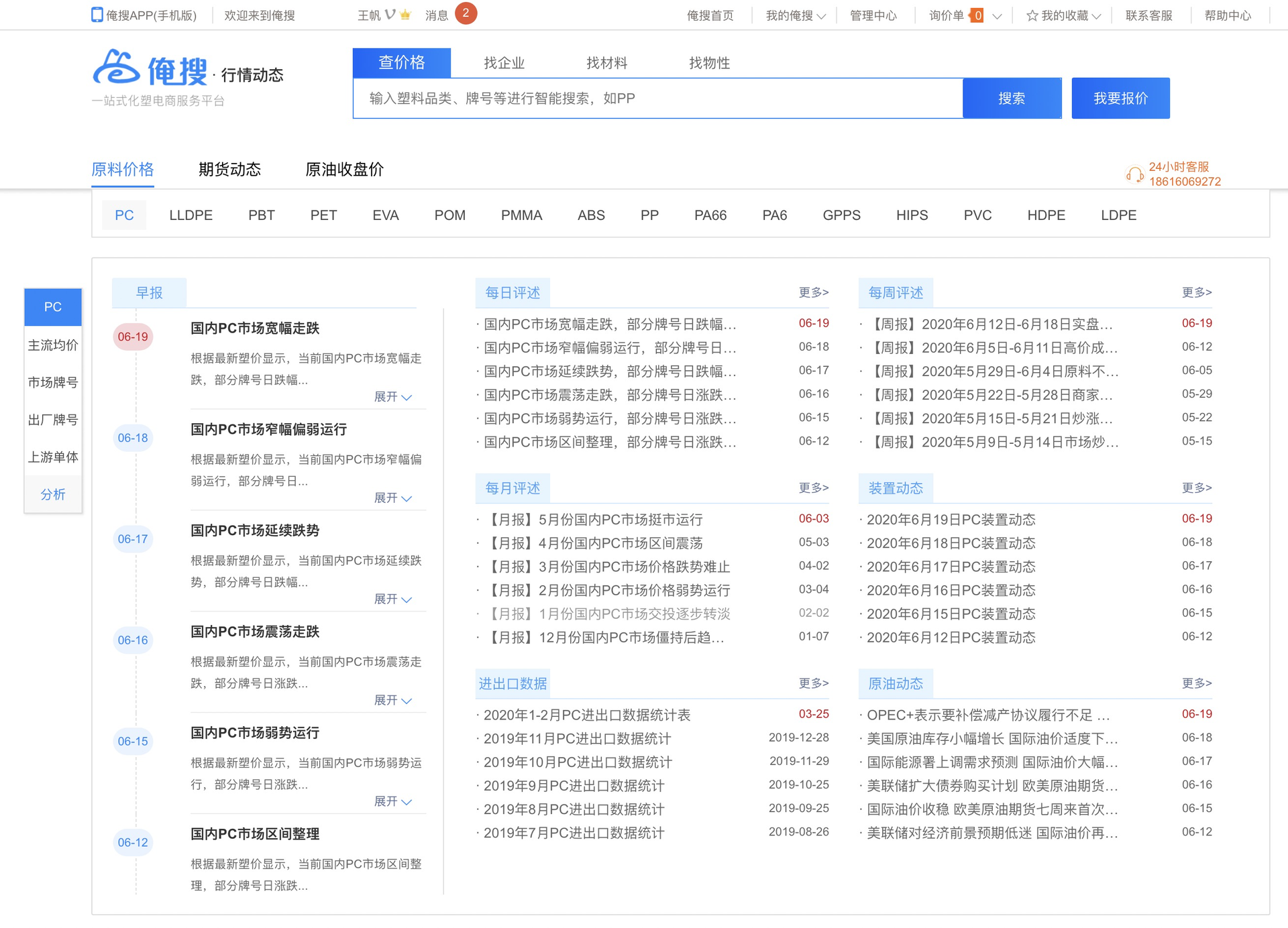The width and height of the screenshot is (1288, 928).
Task: Click the crown VIP icon beside username
Action: tap(405, 15)
